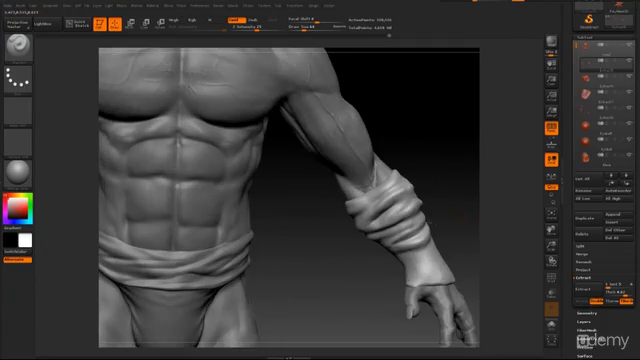Toggle Persp perspective view button
Screen dimensions: 640x360
(551, 128)
